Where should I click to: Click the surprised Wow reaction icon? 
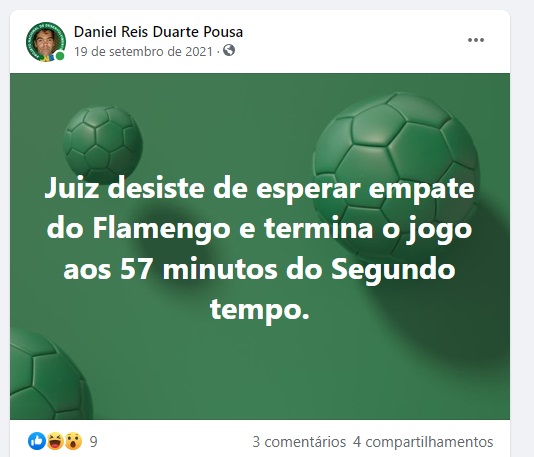(x=73, y=441)
